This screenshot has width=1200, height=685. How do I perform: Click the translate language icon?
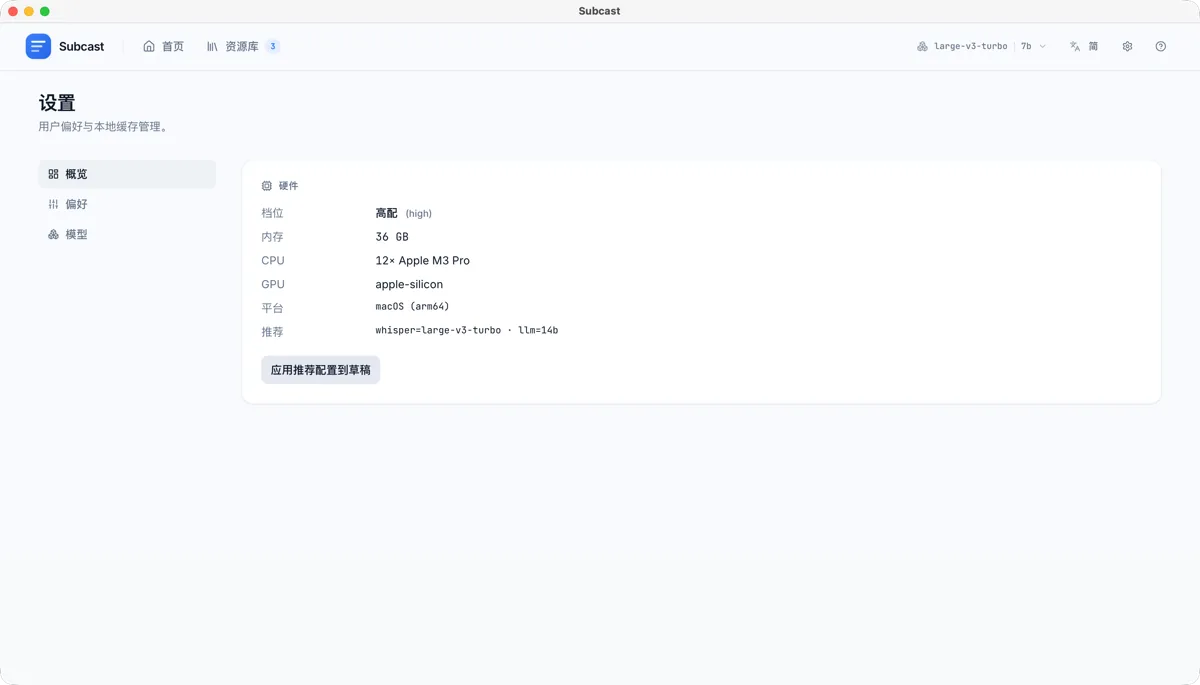pos(1075,46)
